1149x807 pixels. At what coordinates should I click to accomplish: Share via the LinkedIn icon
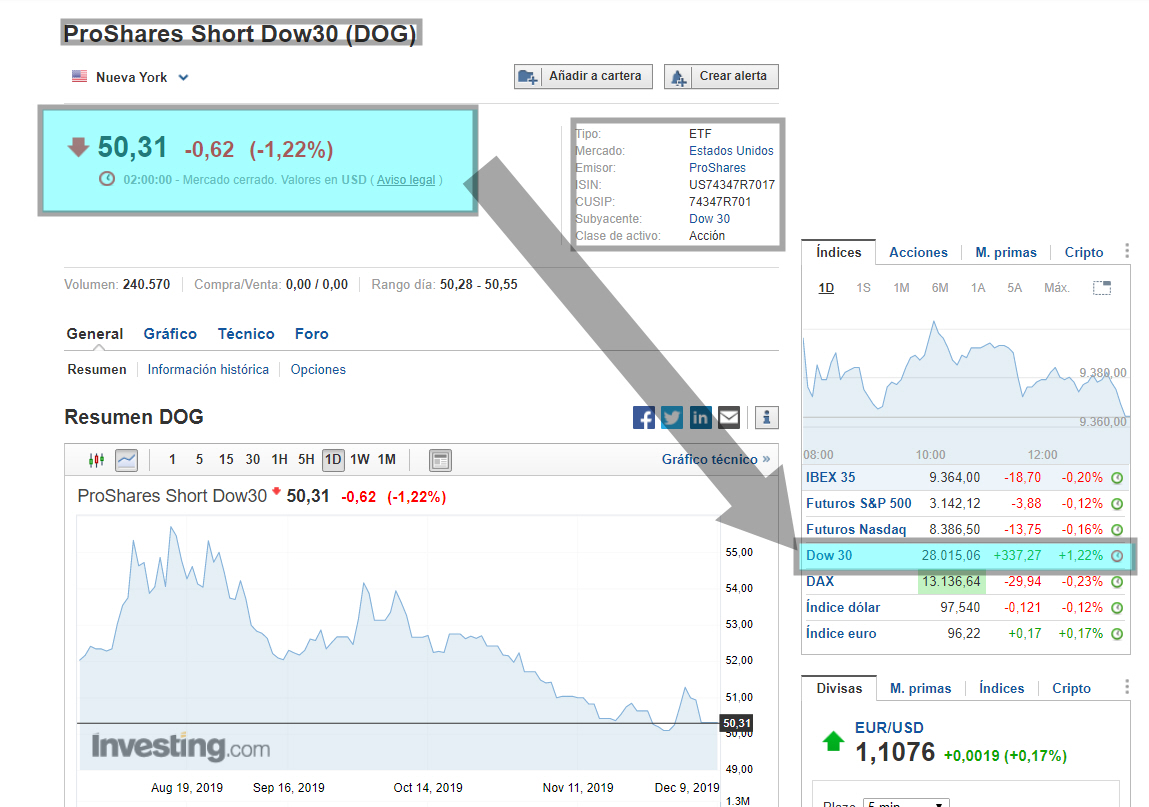pos(700,417)
